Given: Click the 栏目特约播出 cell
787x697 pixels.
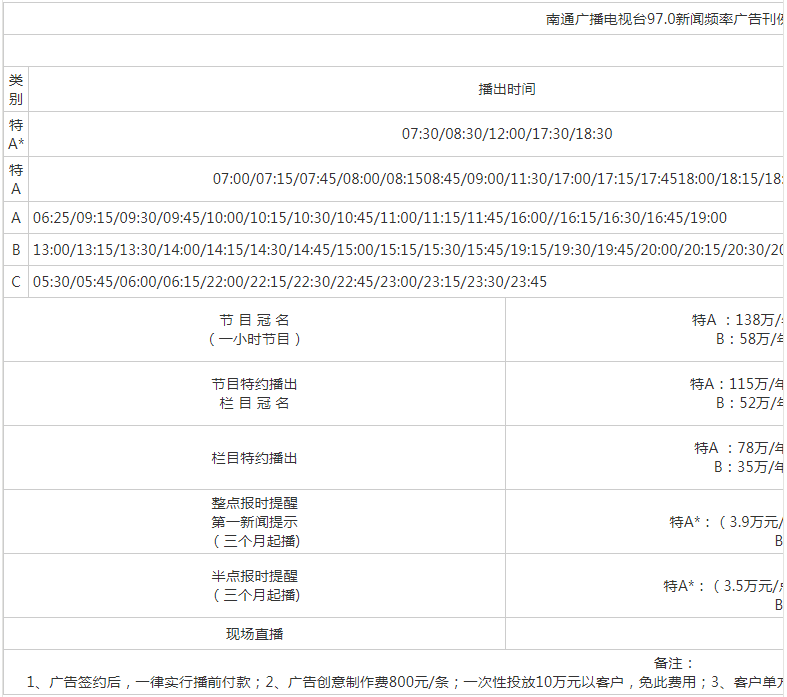Looking at the screenshot, I should [254, 458].
